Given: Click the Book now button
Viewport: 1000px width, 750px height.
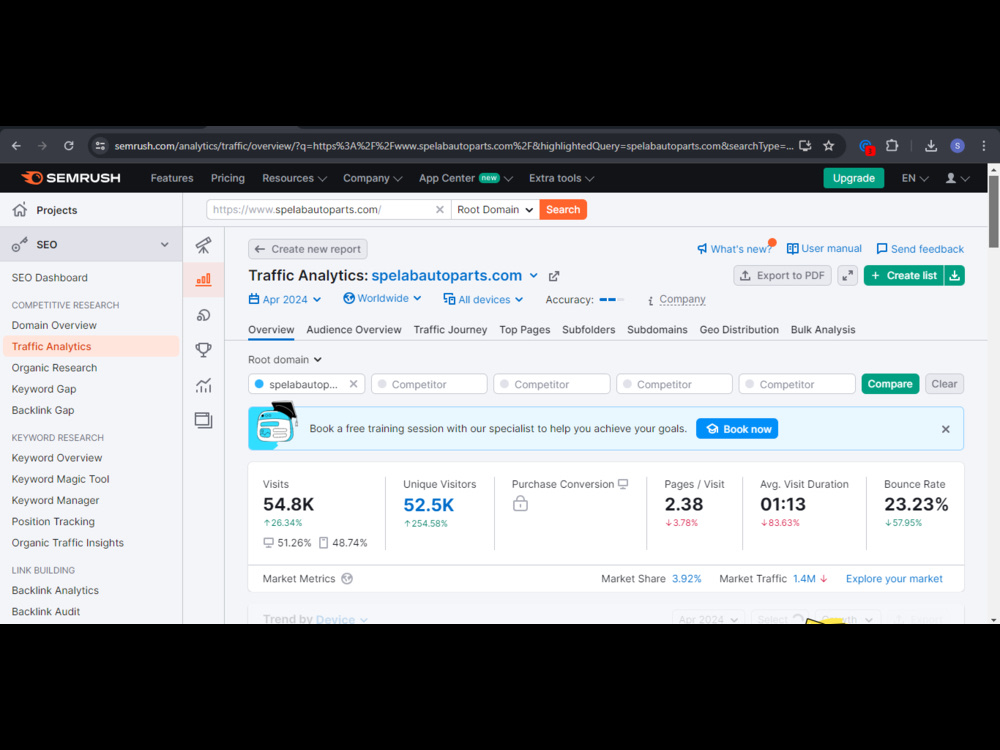Looking at the screenshot, I should coord(737,429).
